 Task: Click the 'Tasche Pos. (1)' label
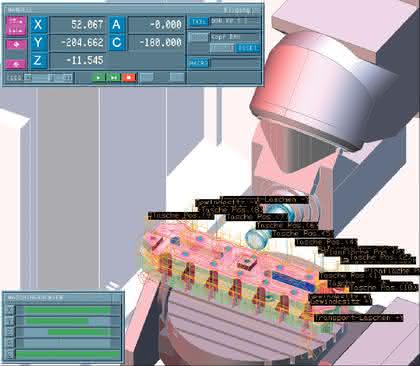tap(350, 276)
